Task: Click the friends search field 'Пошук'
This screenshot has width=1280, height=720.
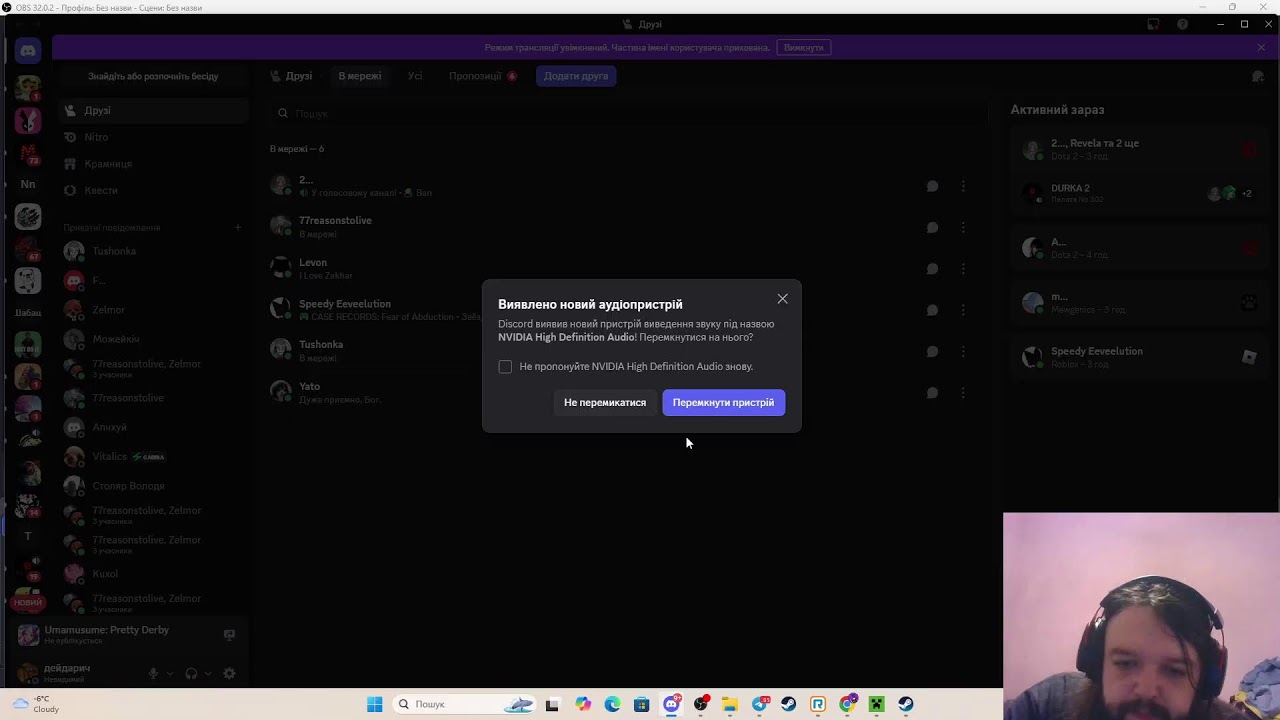Action: pyautogui.click(x=630, y=114)
